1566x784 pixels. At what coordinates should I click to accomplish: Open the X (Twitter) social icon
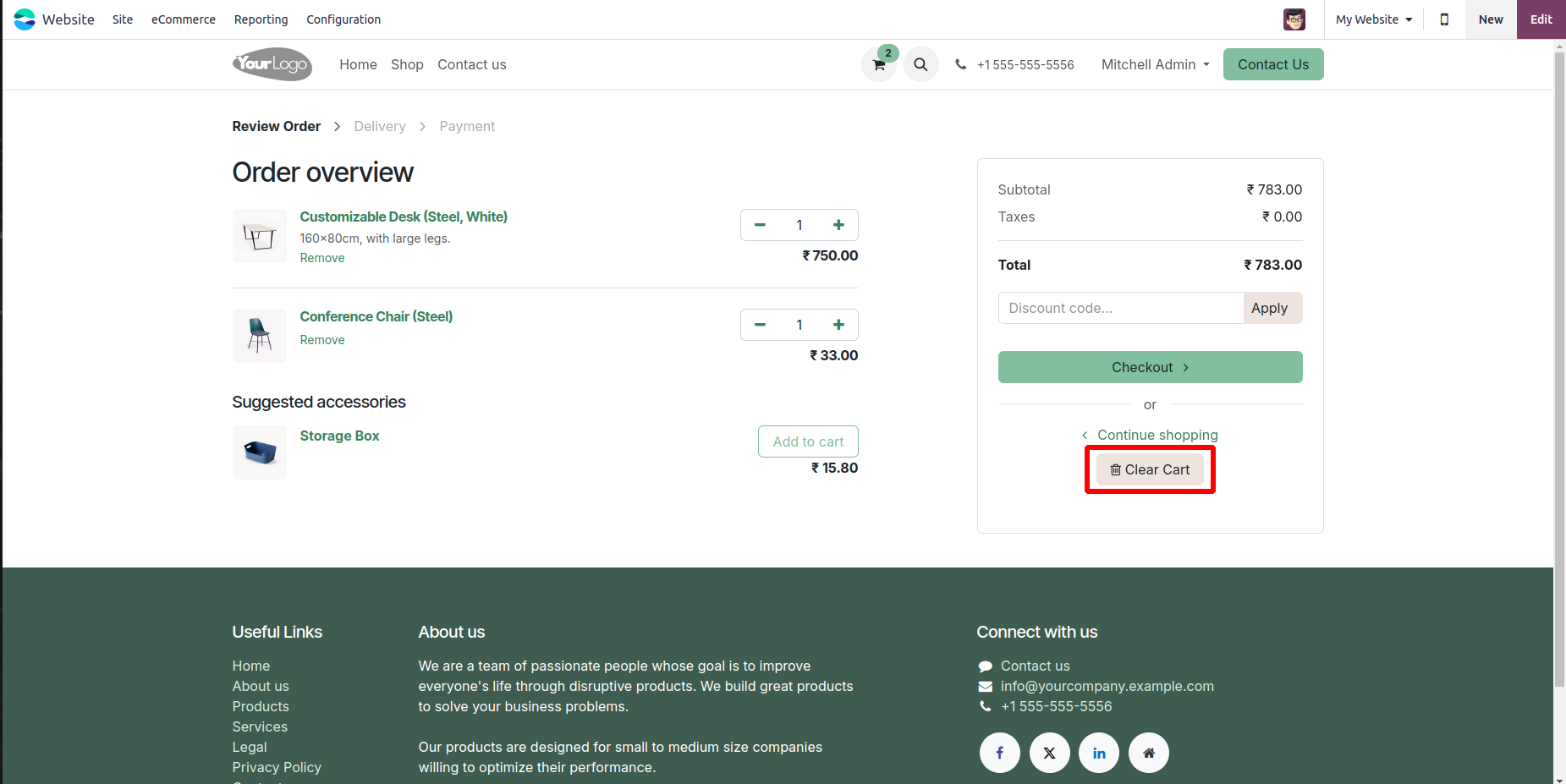[x=1049, y=753]
